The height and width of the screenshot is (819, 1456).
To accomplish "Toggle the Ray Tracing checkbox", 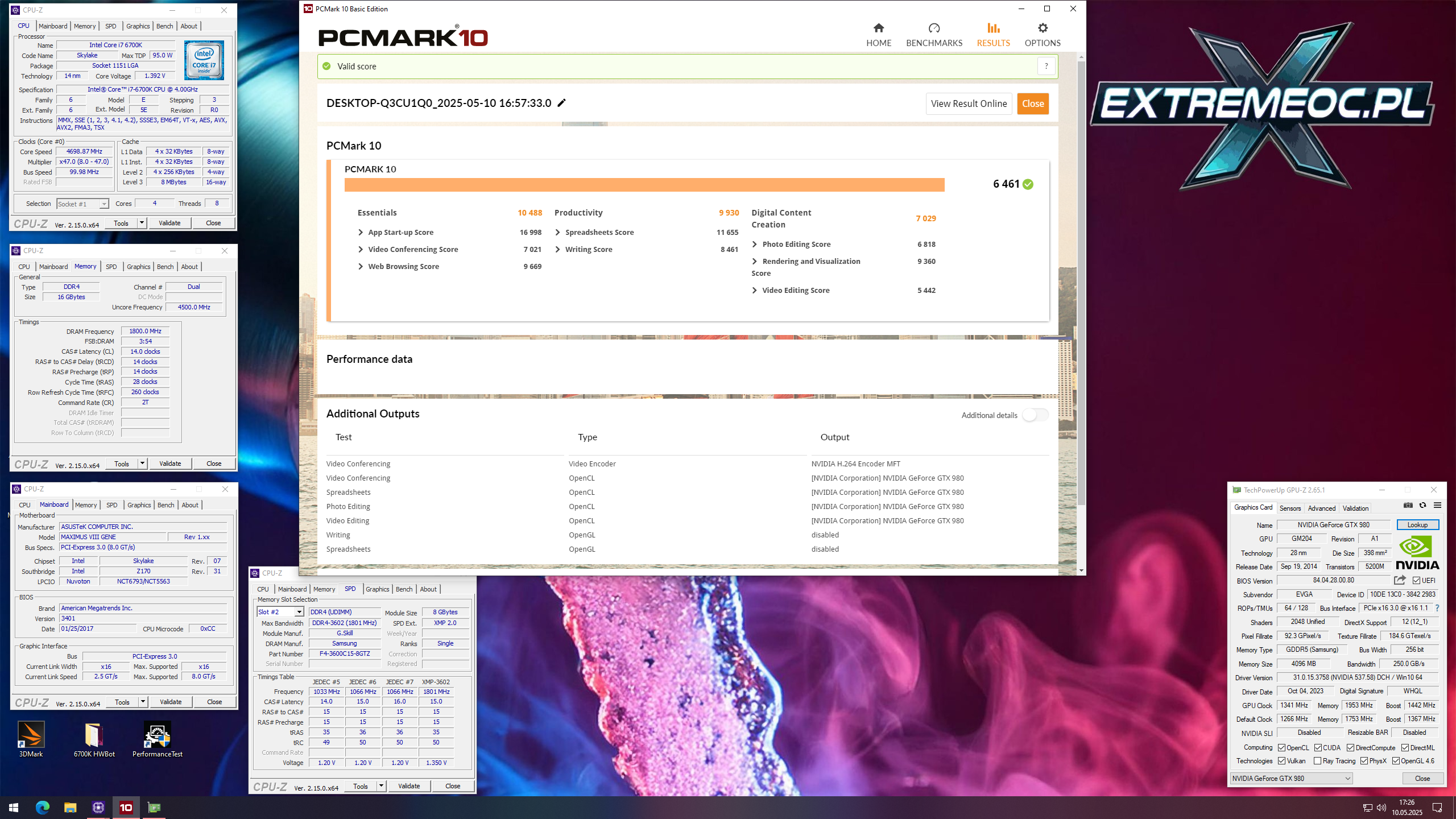I will point(1317,761).
